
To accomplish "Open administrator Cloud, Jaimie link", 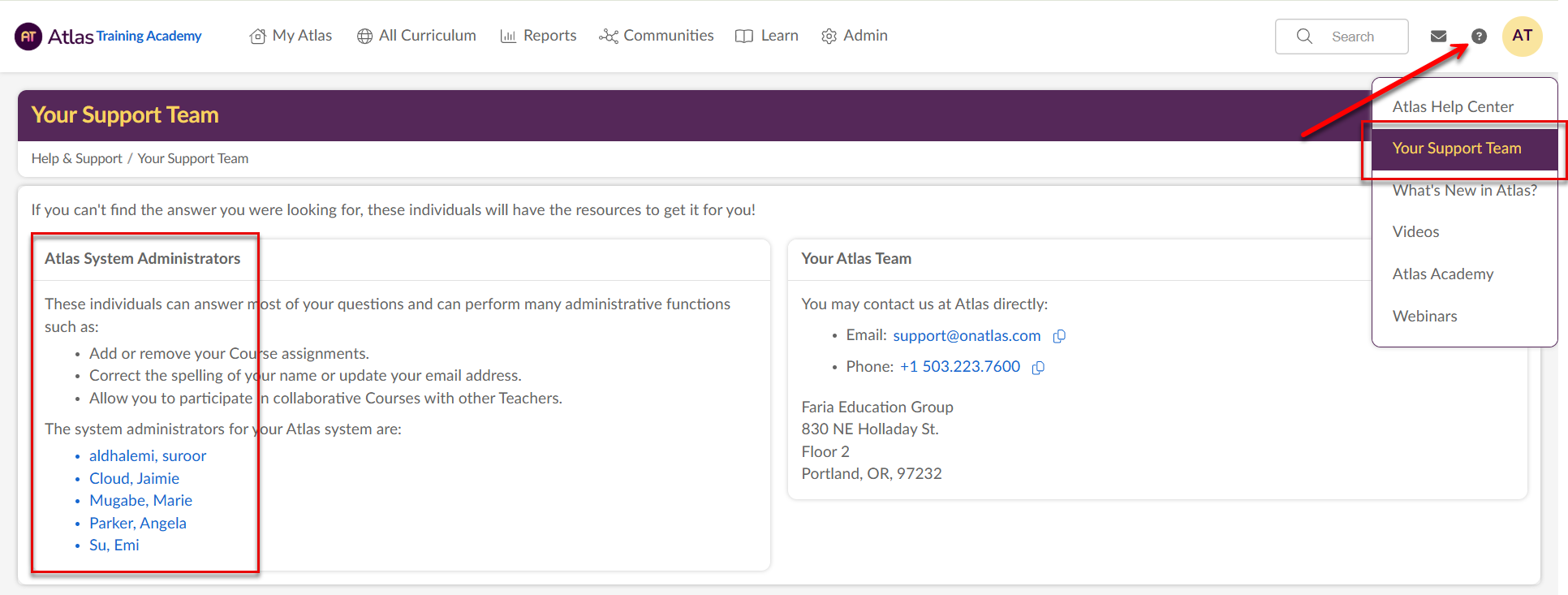I will point(134,479).
